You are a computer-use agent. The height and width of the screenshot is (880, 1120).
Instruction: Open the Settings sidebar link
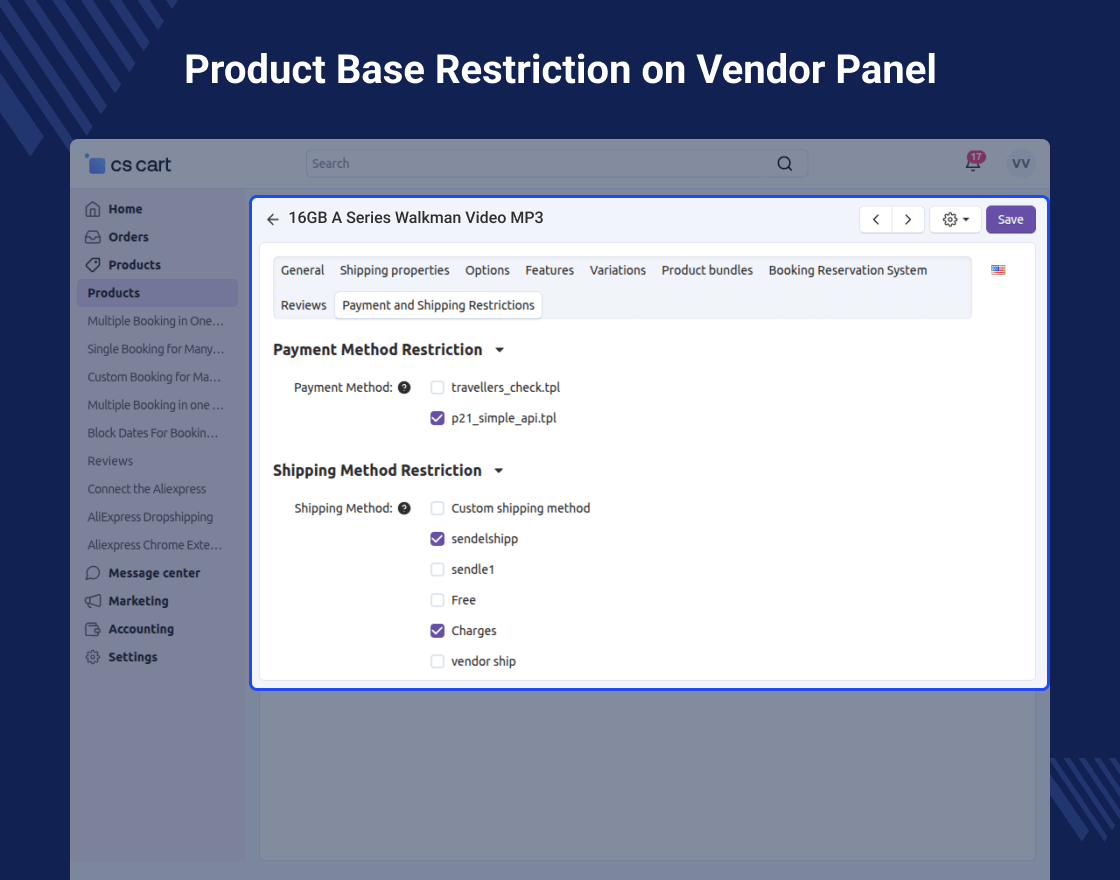133,657
